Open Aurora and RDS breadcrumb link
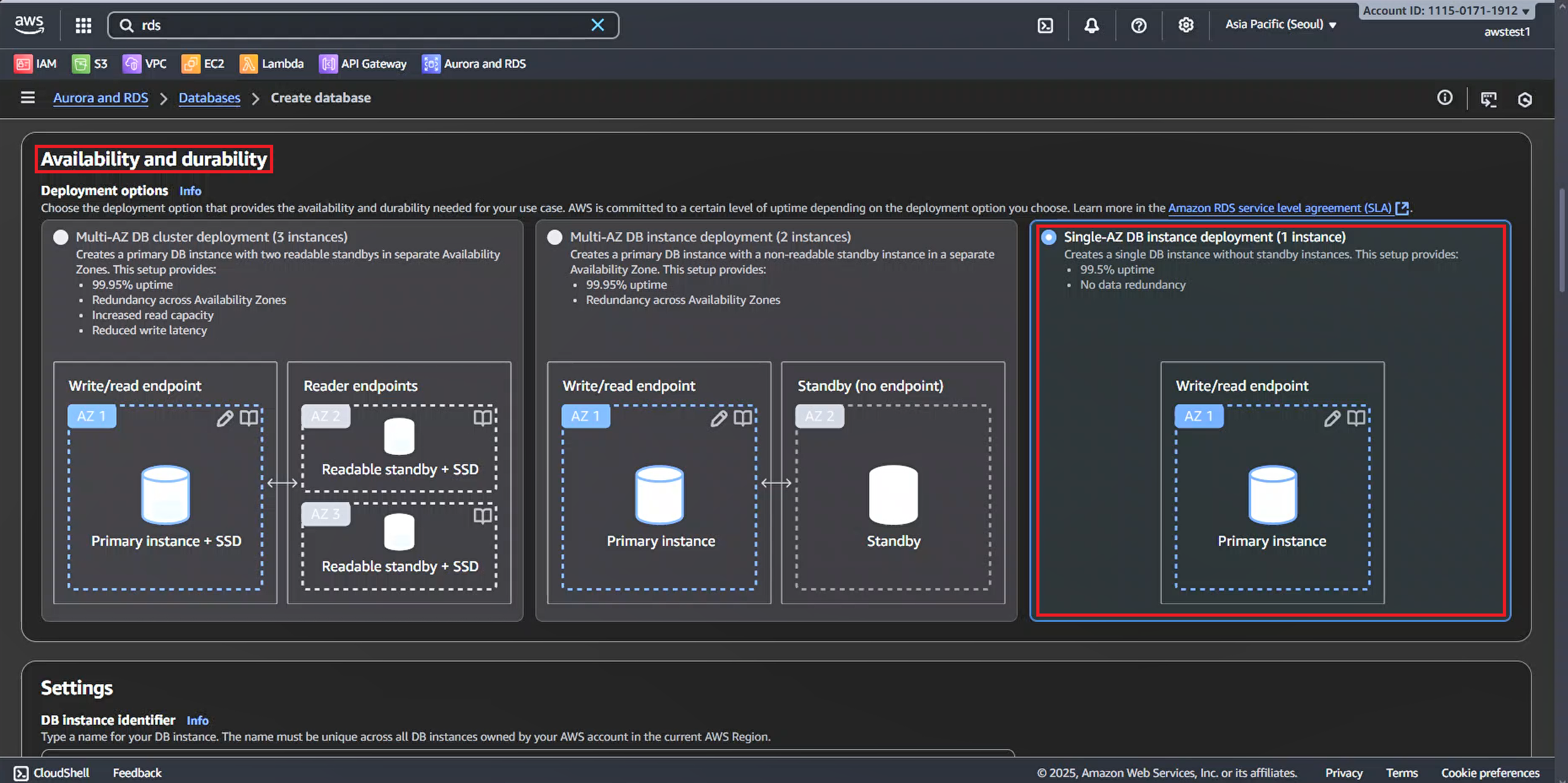The width and height of the screenshot is (1568, 783). pyautogui.click(x=101, y=98)
